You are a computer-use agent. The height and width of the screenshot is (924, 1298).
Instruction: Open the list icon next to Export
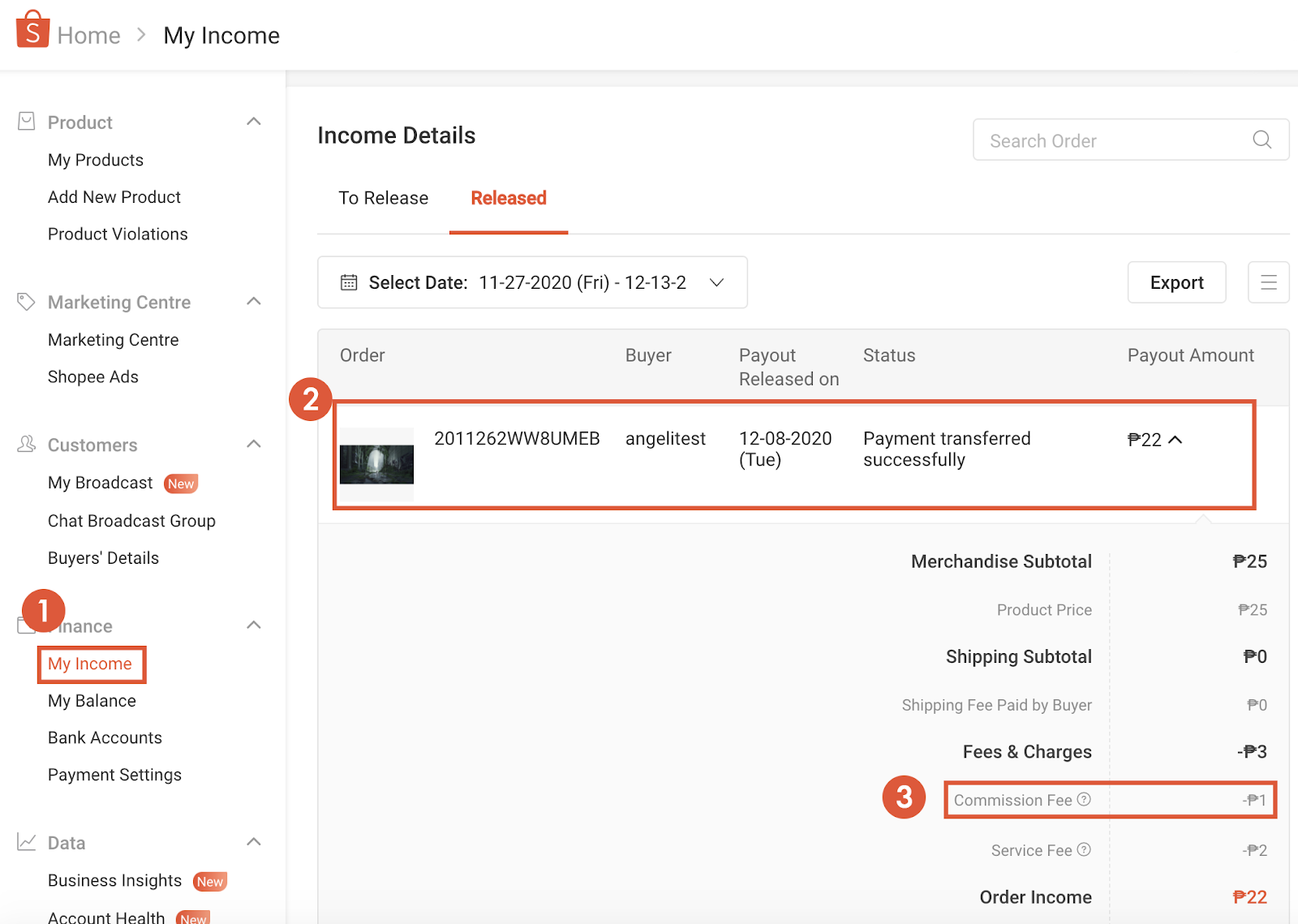point(1268,281)
